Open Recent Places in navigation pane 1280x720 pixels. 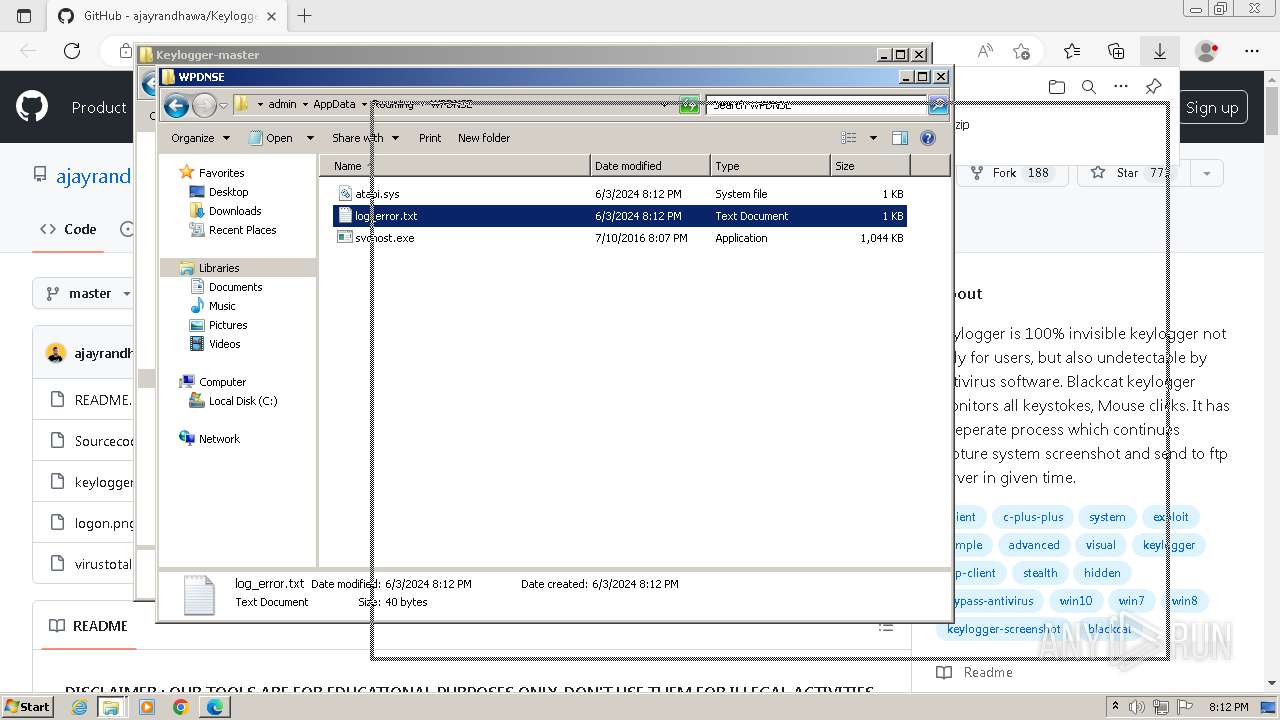click(242, 230)
